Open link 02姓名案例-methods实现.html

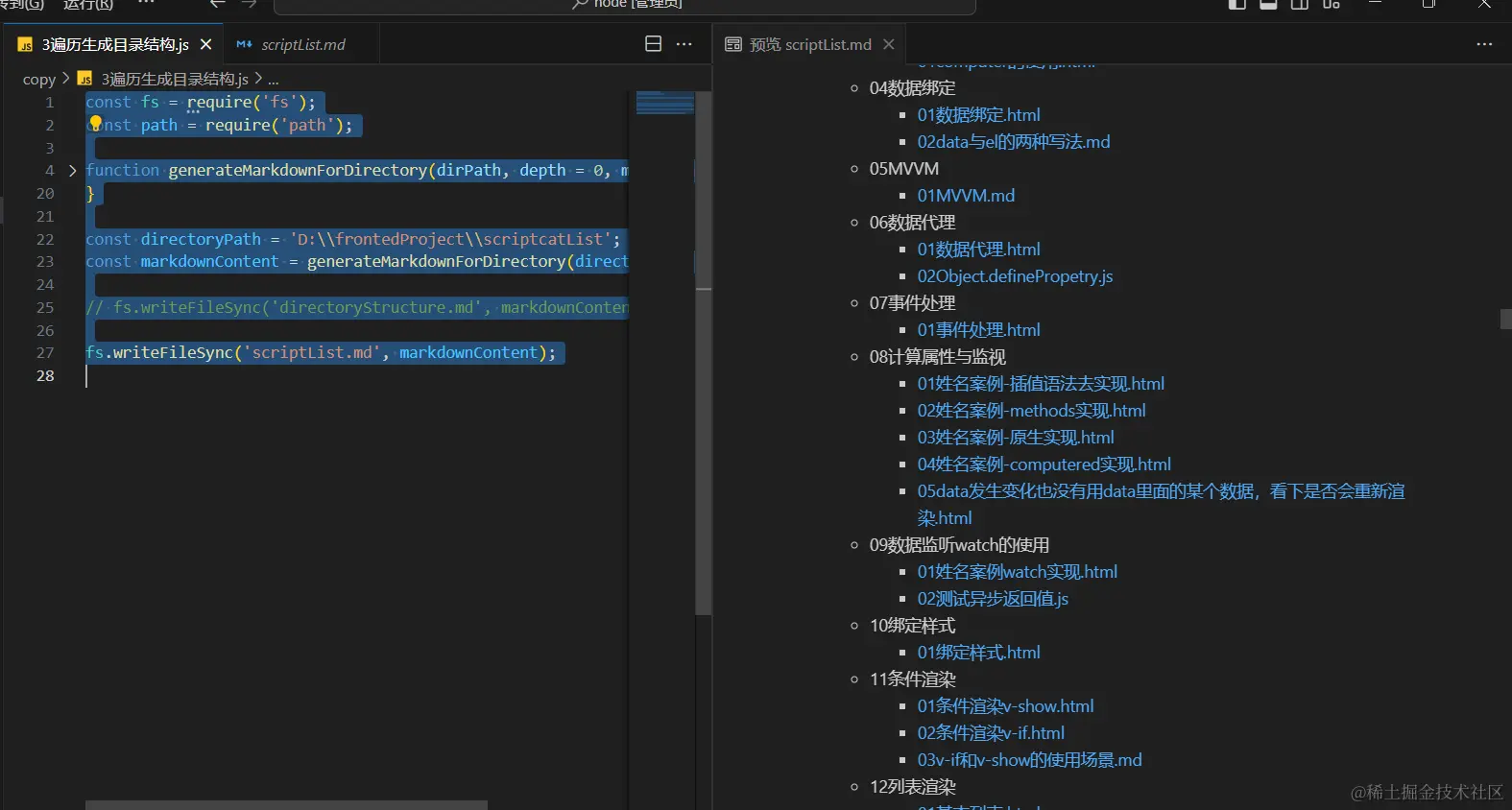pyautogui.click(x=1031, y=411)
